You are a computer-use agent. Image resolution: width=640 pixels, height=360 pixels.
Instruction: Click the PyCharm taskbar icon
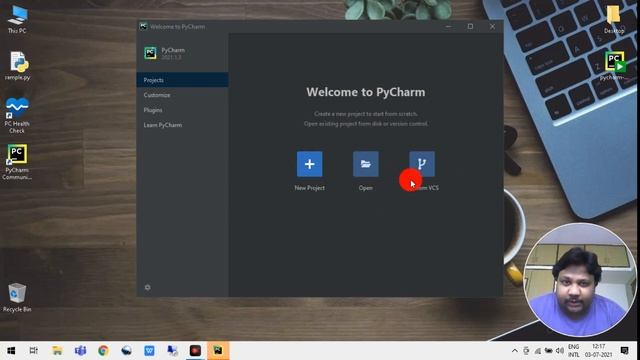pyautogui.click(x=218, y=351)
